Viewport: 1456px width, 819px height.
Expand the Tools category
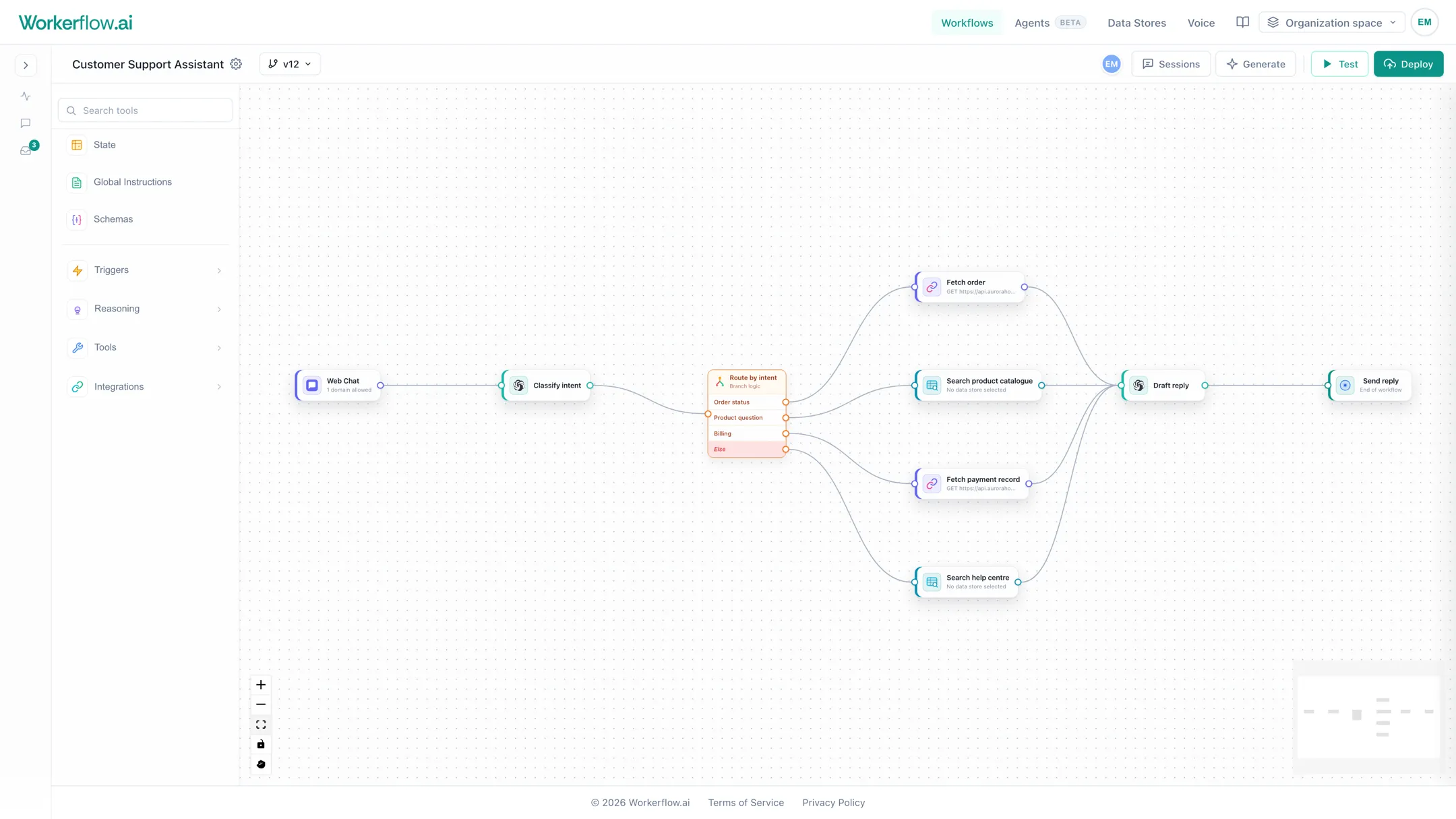146,347
